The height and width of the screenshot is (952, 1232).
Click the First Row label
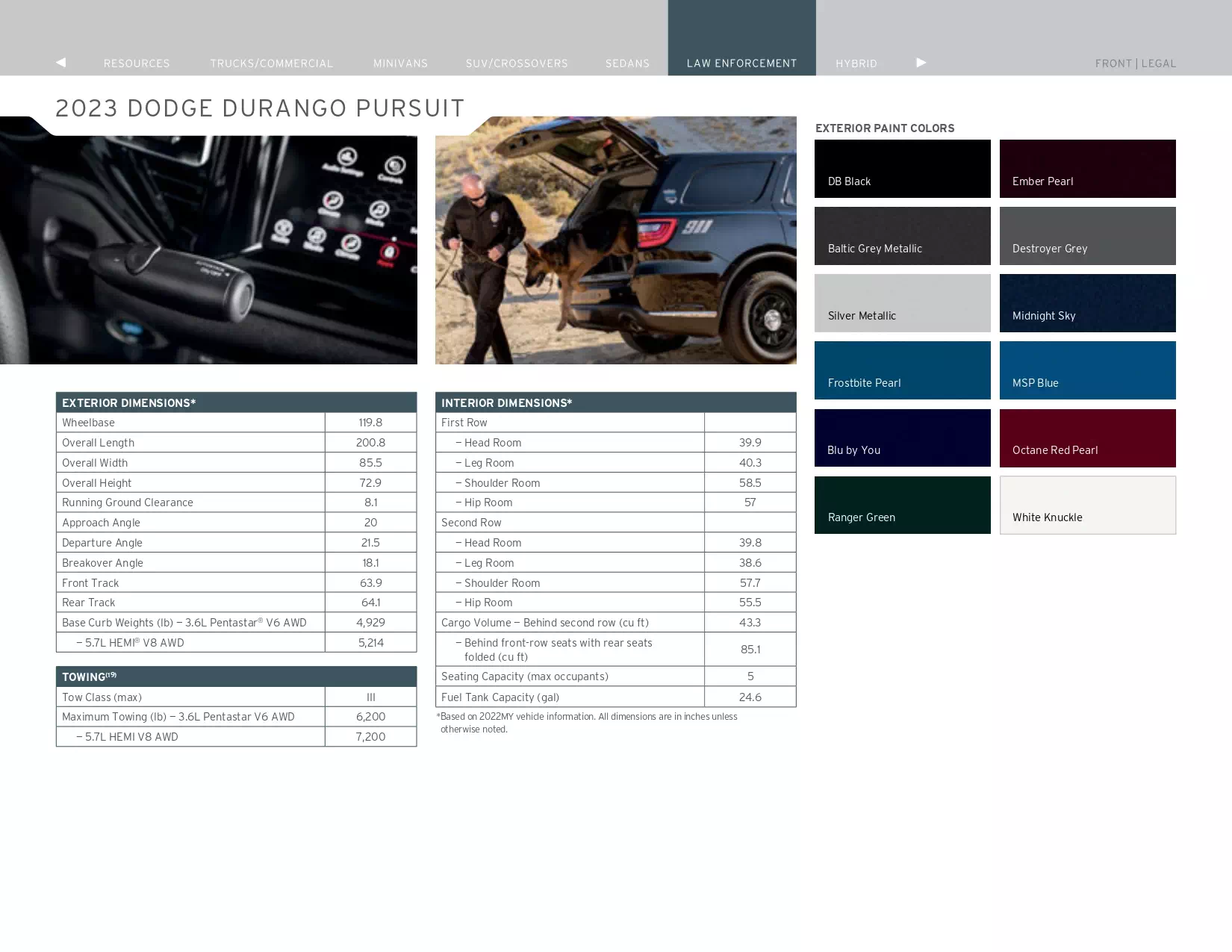(x=464, y=423)
